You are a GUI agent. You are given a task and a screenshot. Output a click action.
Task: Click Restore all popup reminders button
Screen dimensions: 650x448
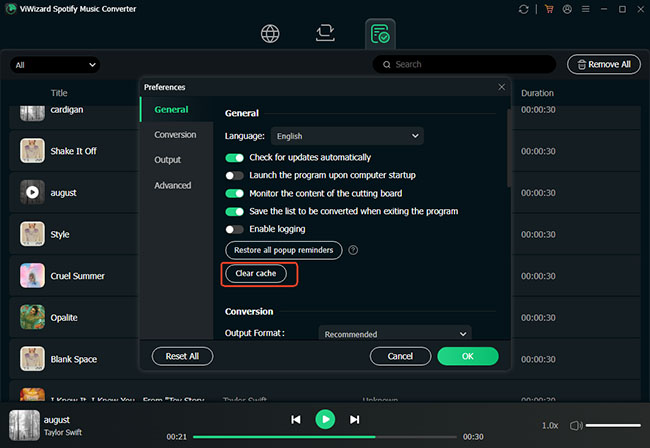tap(284, 250)
